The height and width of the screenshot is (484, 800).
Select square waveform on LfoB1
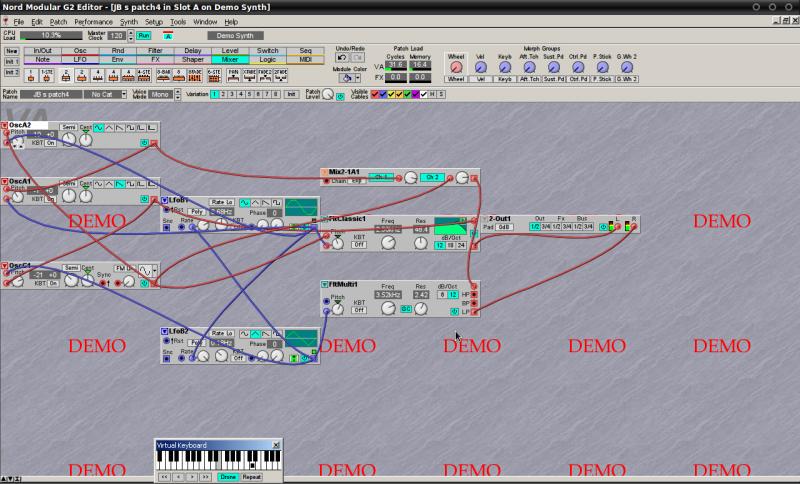[x=277, y=202]
